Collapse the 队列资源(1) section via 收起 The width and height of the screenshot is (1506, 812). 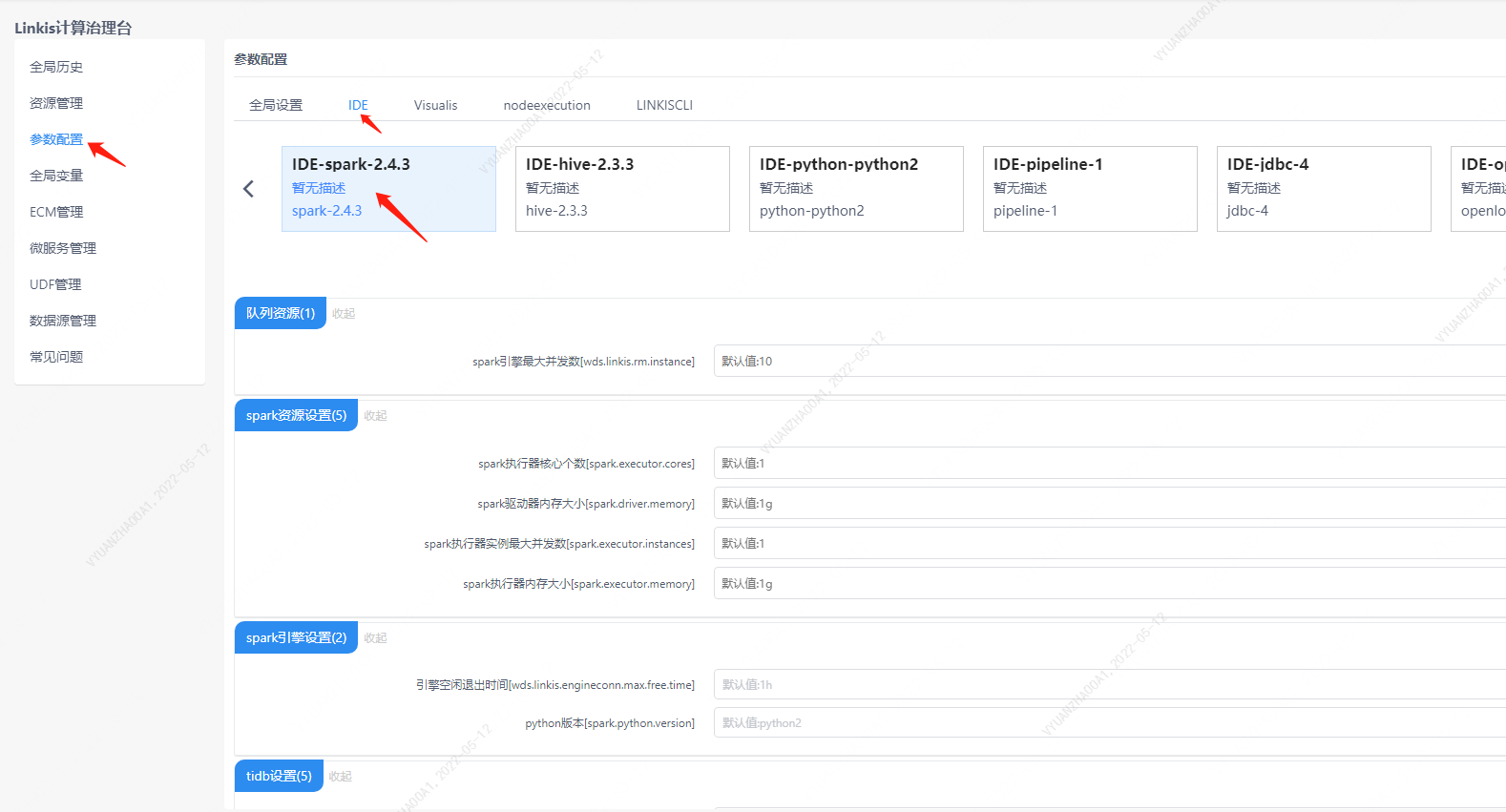[x=344, y=314]
